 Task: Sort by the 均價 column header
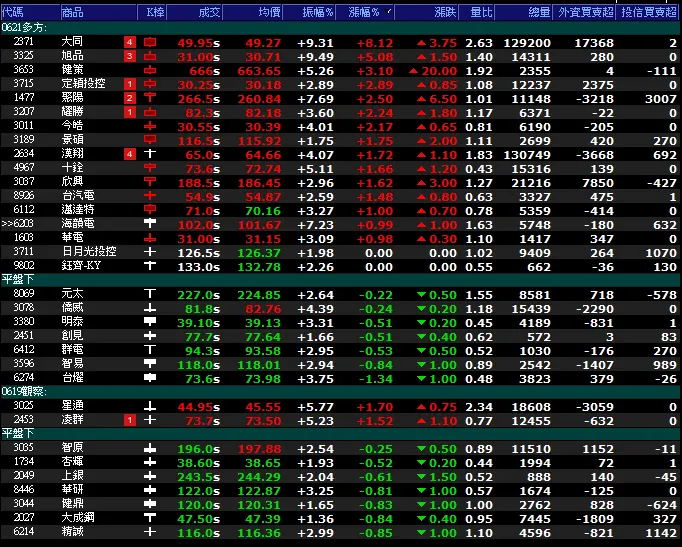click(252, 12)
